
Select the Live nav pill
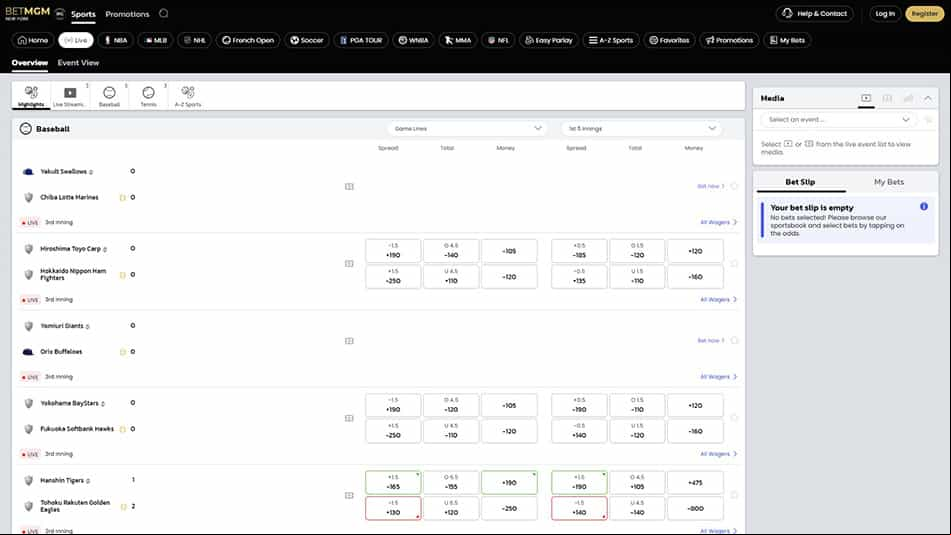(x=76, y=40)
